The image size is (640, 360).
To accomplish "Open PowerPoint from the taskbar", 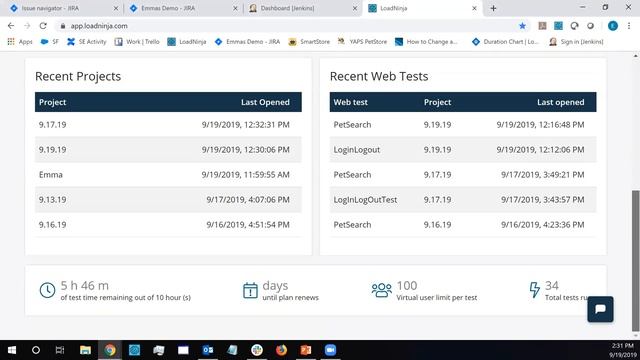I will point(306,350).
